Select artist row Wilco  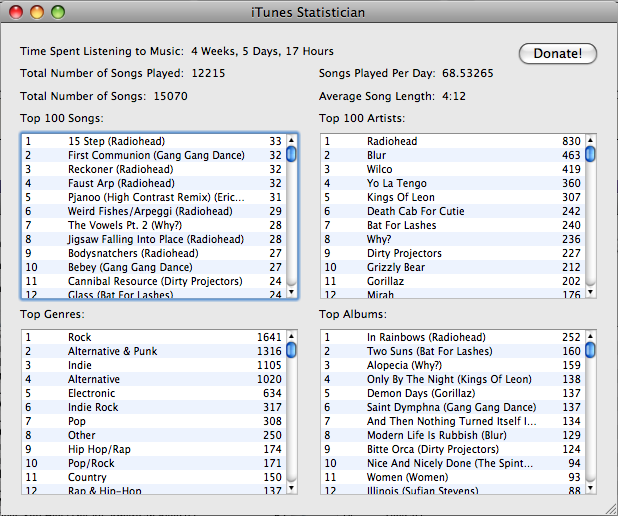point(453,169)
